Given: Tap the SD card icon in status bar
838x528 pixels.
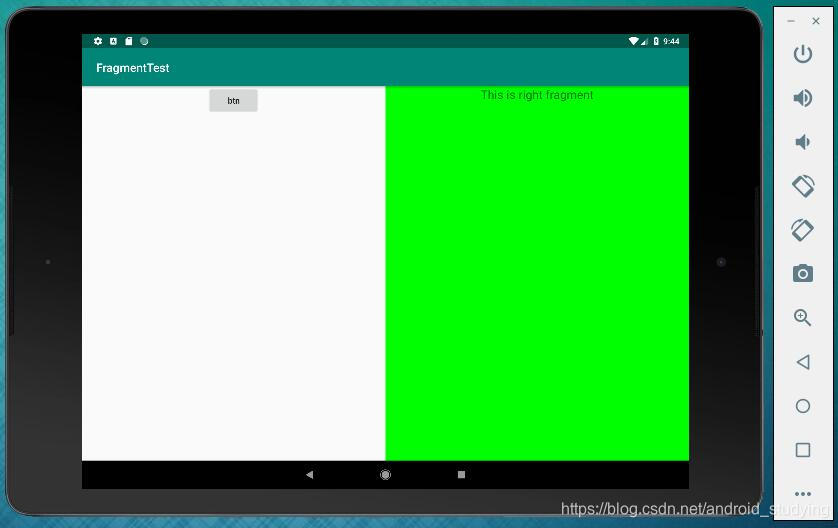Looking at the screenshot, I should tap(129, 41).
